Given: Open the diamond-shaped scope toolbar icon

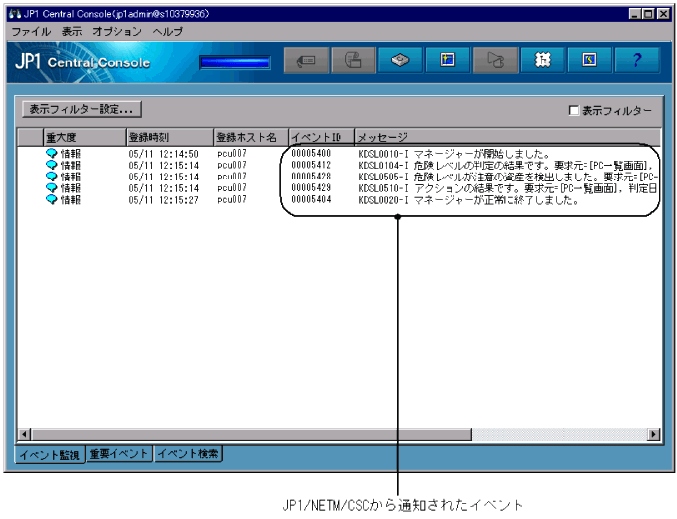Looking at the screenshot, I should click(x=400, y=60).
